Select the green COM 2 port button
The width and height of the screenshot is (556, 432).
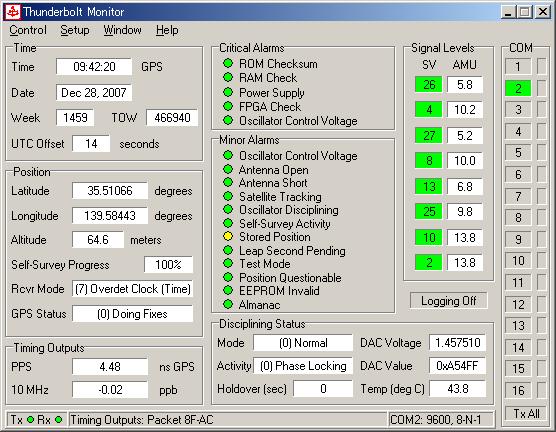pyautogui.click(x=518, y=88)
